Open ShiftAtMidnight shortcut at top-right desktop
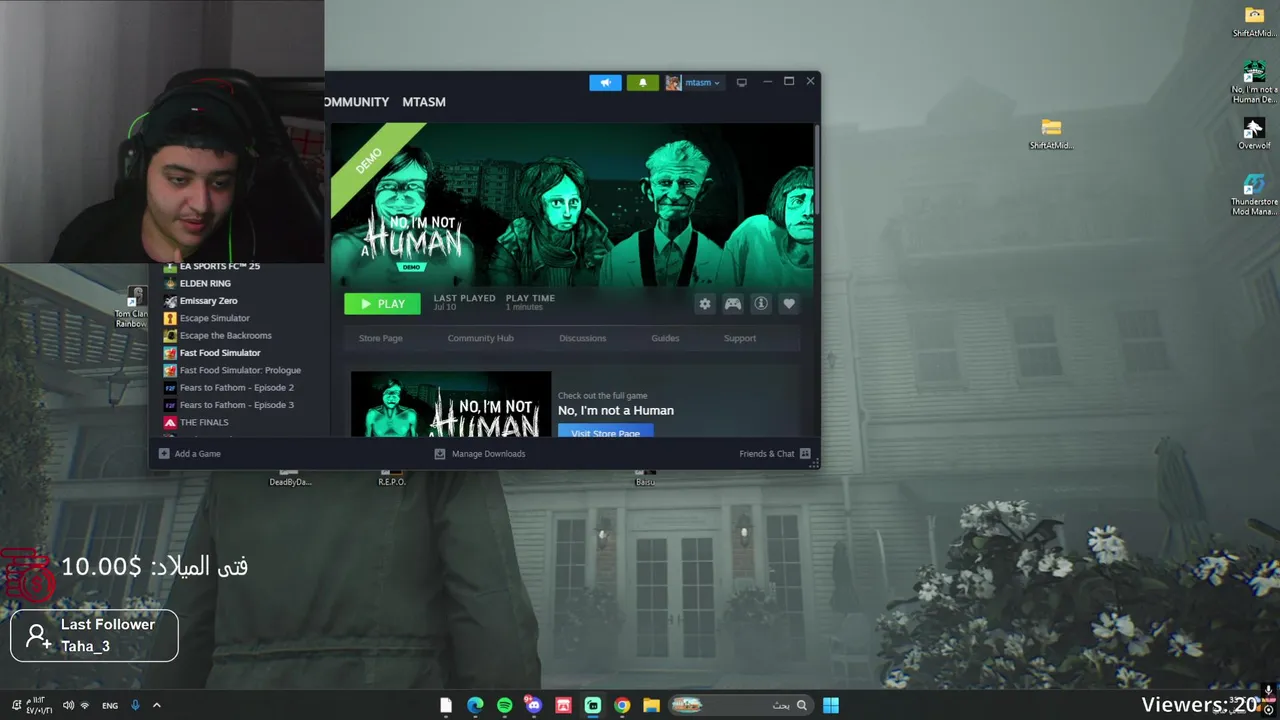Image resolution: width=1280 pixels, height=720 pixels. (x=1254, y=21)
